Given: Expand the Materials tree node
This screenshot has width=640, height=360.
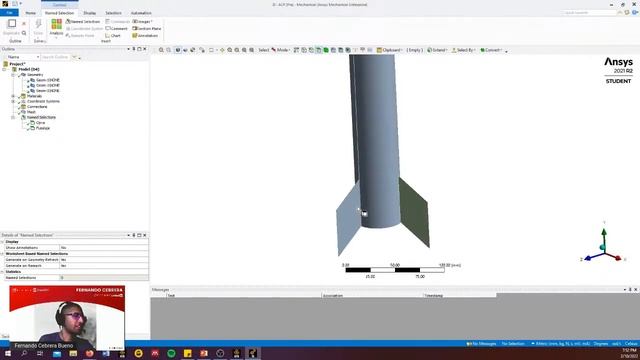Looking at the screenshot, I should [x=13, y=96].
